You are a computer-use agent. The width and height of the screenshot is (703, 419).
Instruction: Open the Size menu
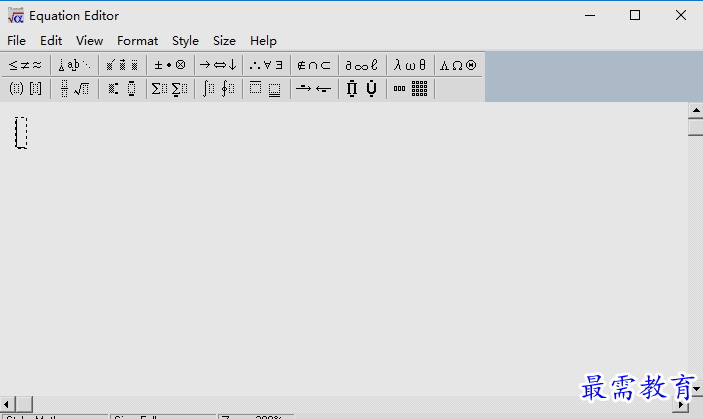tap(225, 41)
